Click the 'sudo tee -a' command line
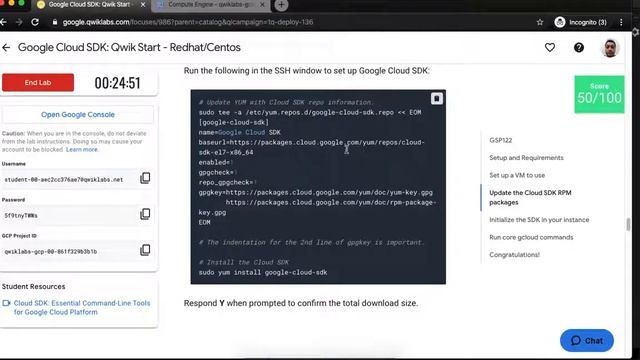The width and height of the screenshot is (640, 360). (310, 112)
